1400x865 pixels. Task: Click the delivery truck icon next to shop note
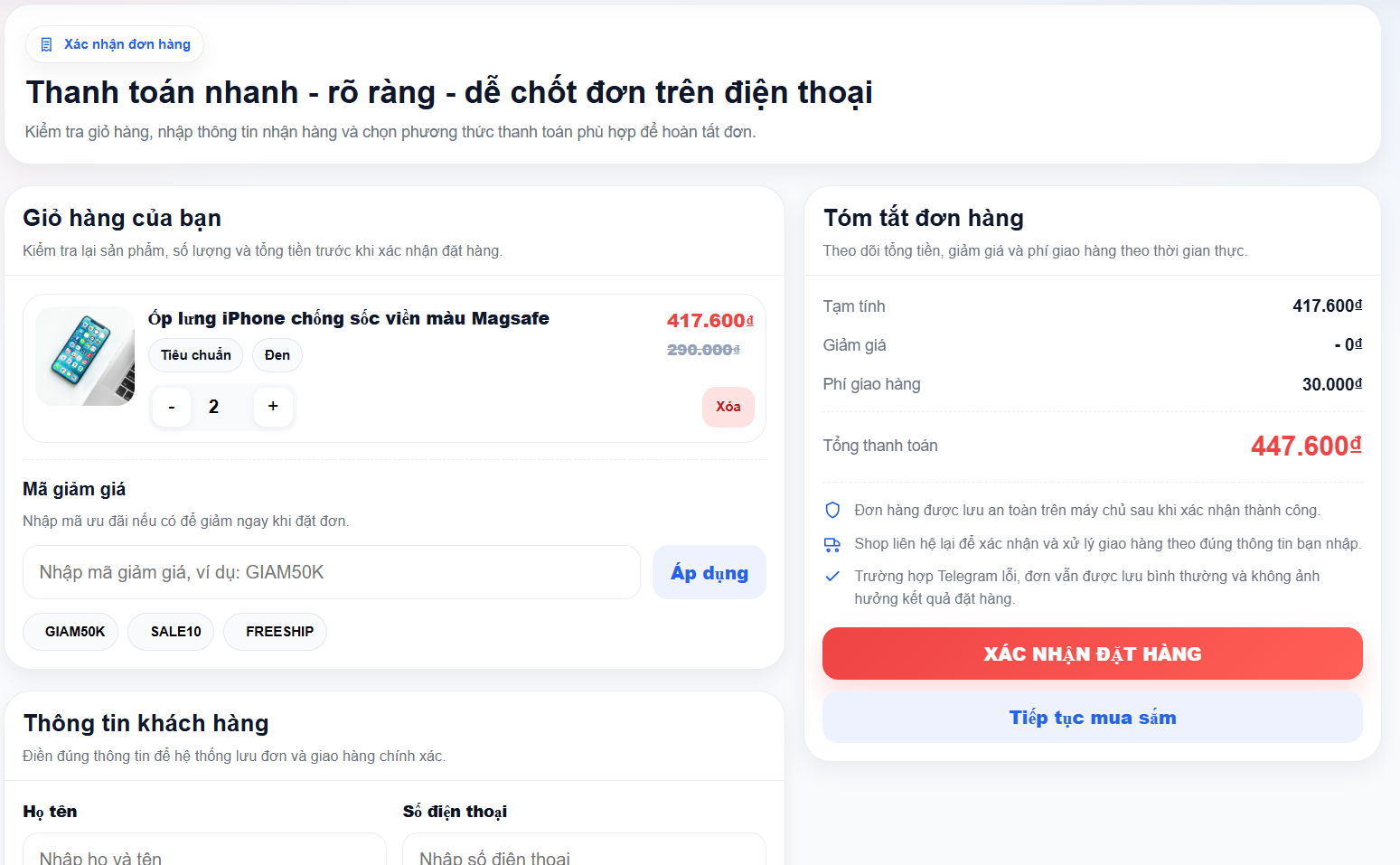(832, 543)
